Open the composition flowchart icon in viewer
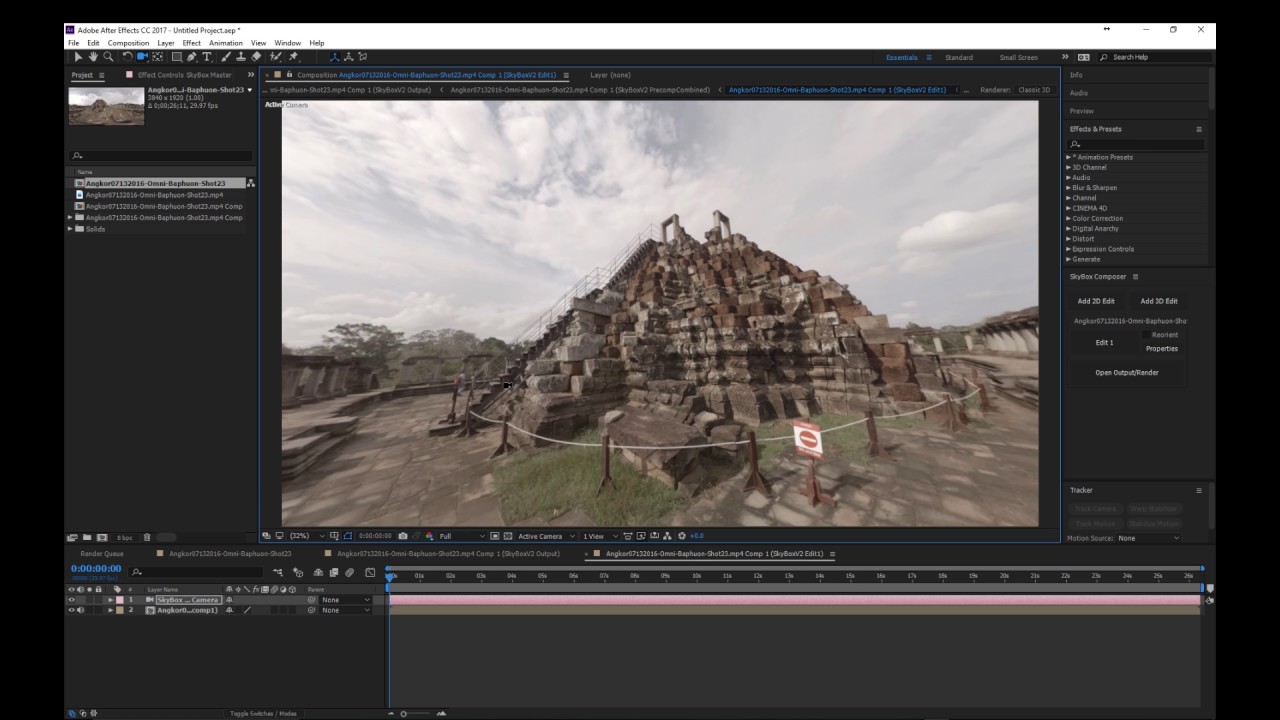Screen dimensions: 1280x720 tap(667, 536)
